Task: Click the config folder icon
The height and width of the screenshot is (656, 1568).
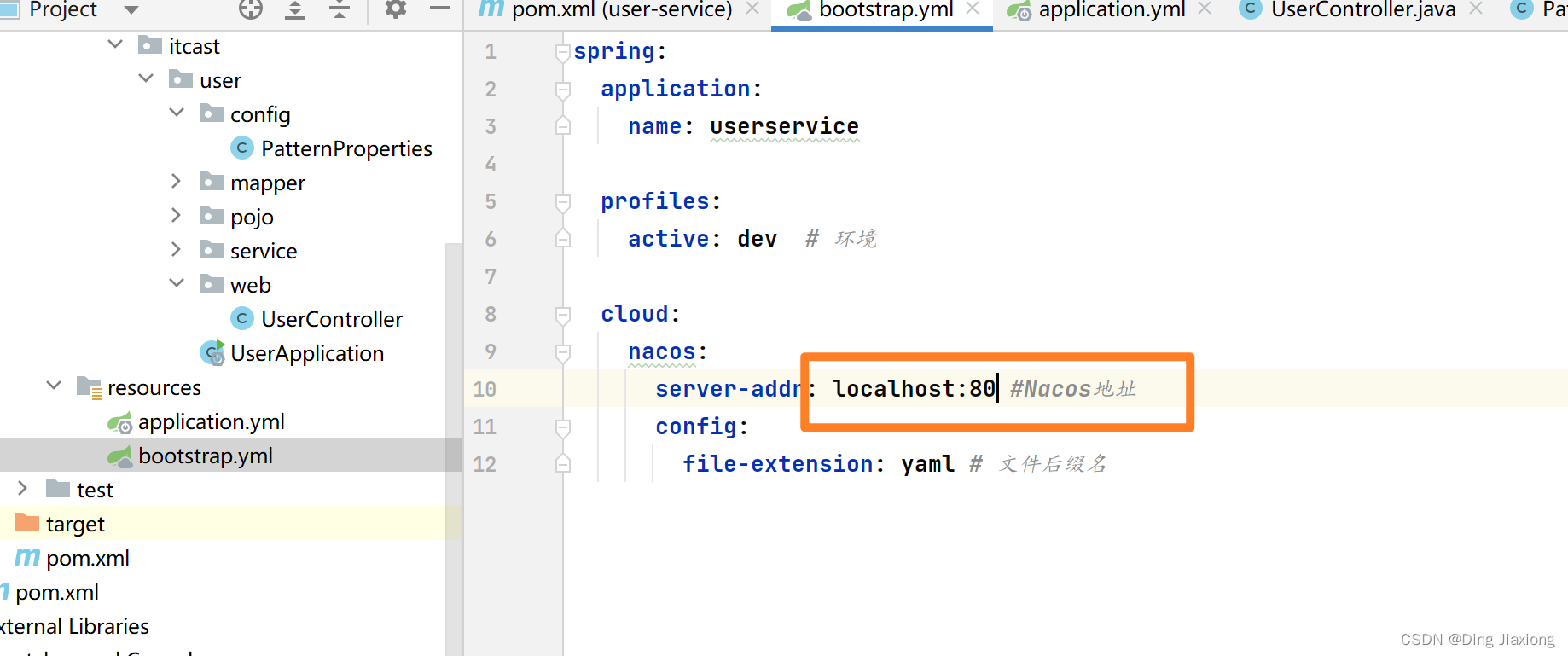Action: (212, 113)
